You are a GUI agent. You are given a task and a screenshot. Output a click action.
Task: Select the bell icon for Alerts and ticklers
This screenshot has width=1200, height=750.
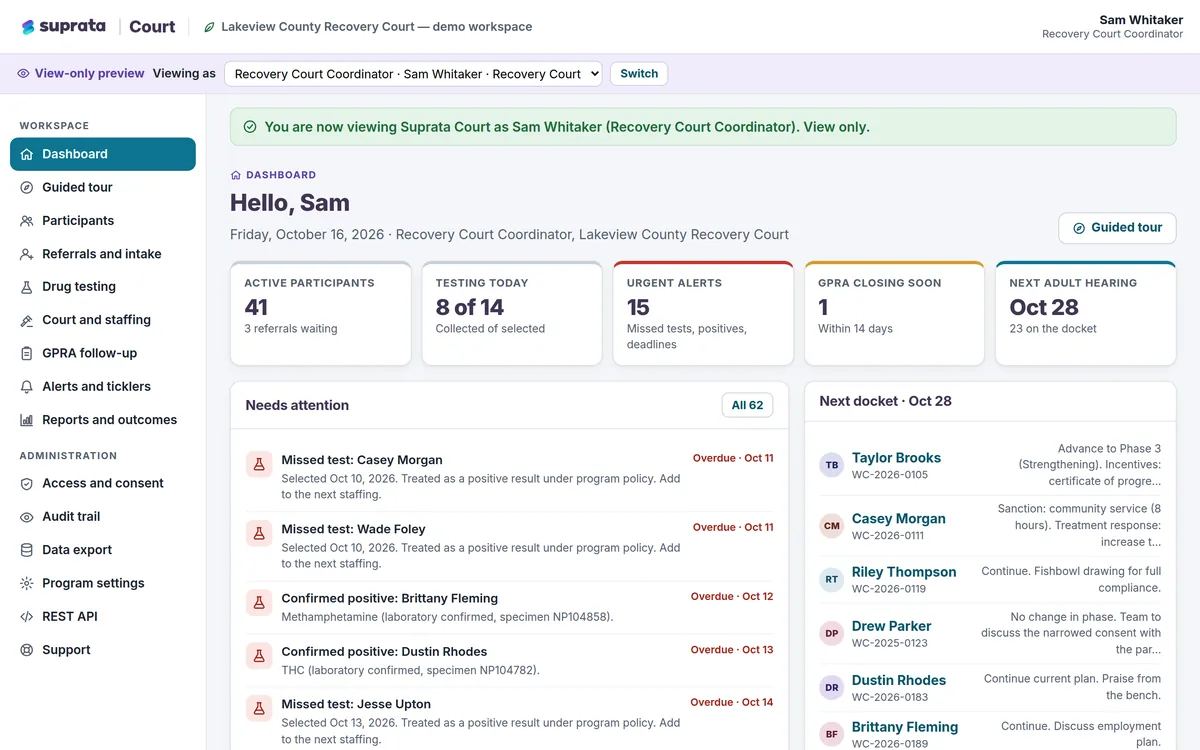[27, 386]
